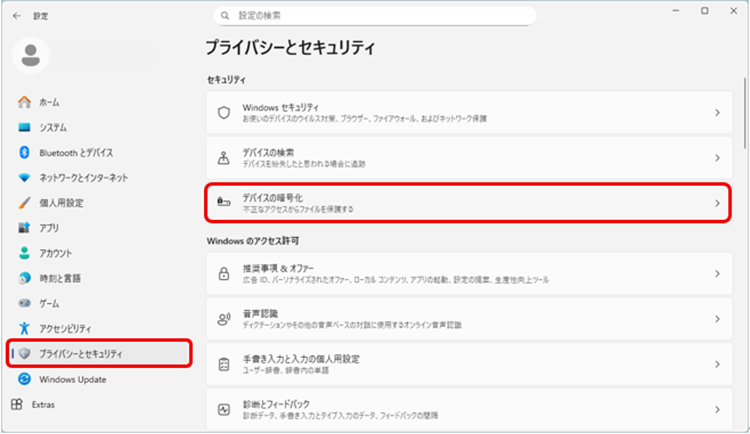Select the アクセシビリティ accessibility icon
Screen dimensions: 750x434
click(x=25, y=328)
